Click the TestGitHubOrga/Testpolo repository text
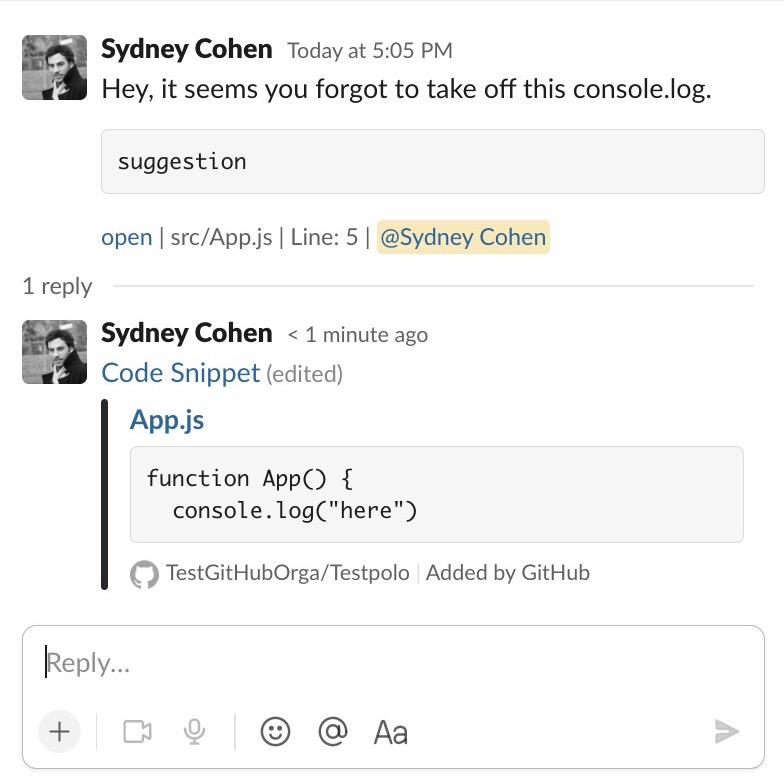 point(288,573)
